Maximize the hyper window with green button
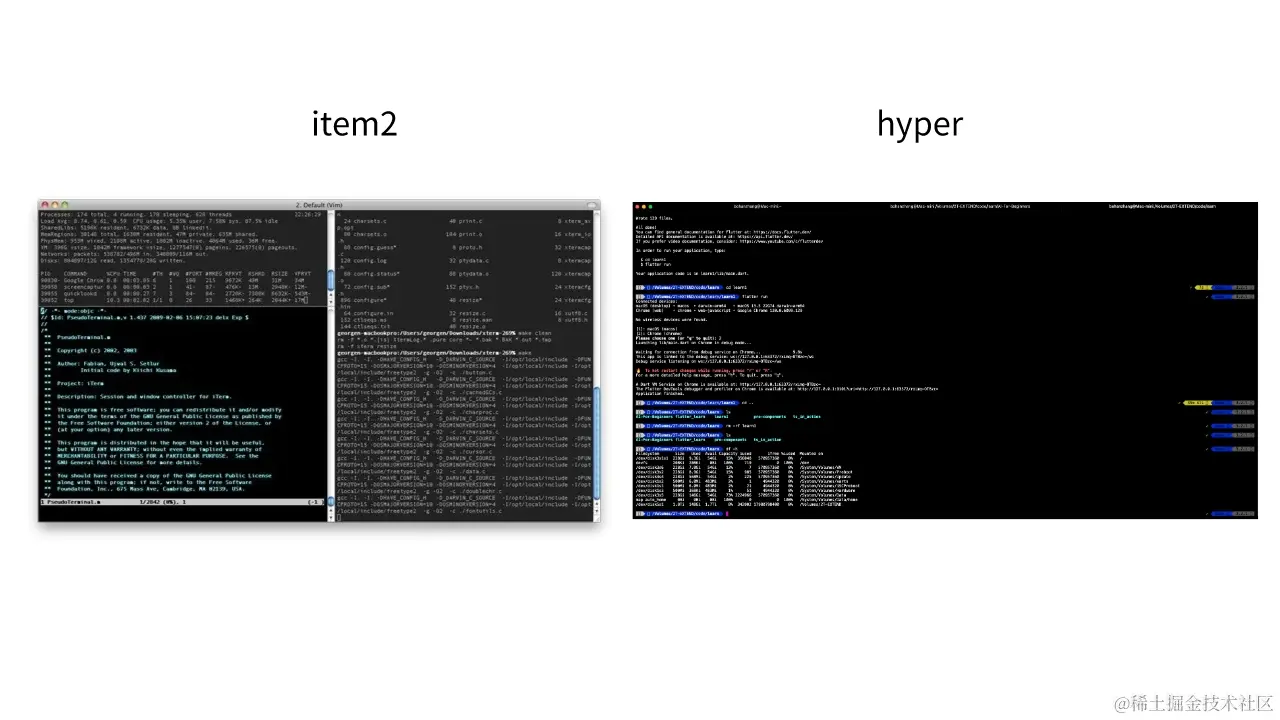The image size is (1280, 720). click(651, 206)
